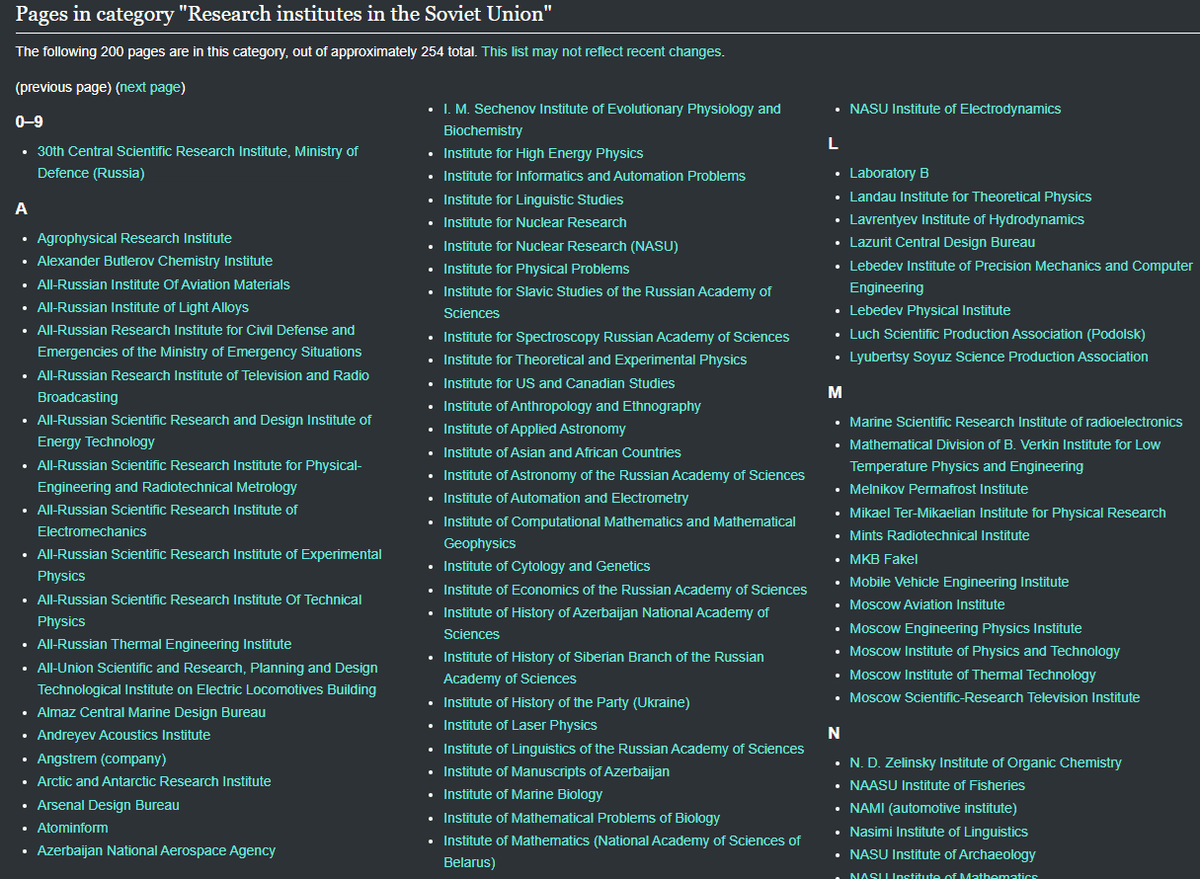The height and width of the screenshot is (879, 1200).
Task: Select the Institute of Laser Physics link
Action: click(x=520, y=725)
